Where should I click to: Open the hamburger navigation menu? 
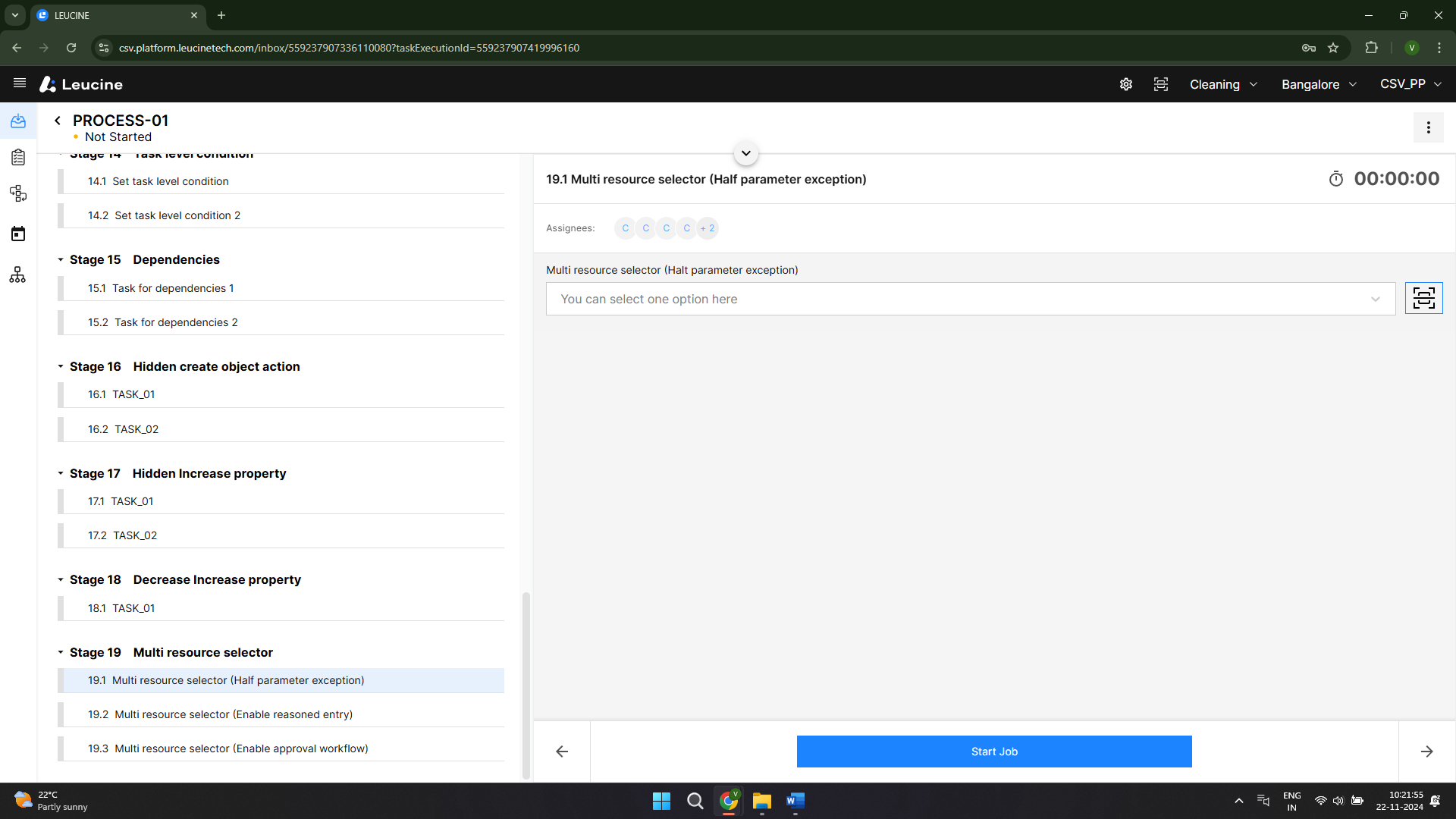point(20,83)
